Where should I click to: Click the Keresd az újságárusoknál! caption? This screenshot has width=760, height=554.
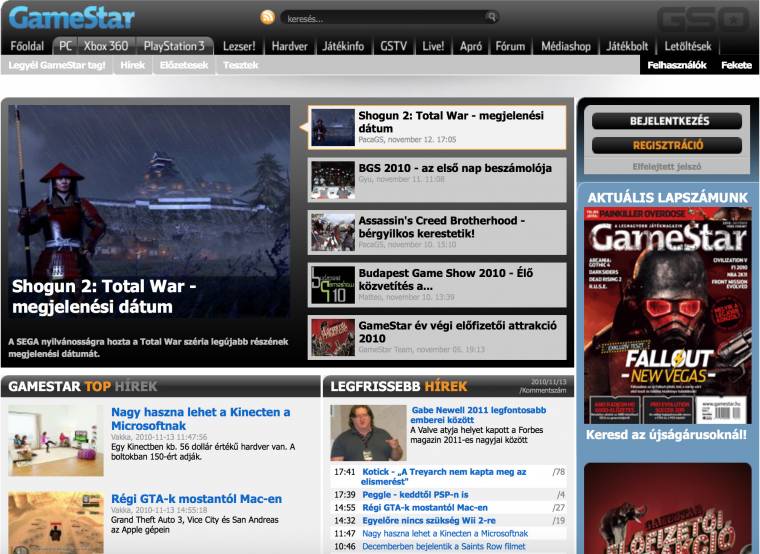(x=666, y=434)
